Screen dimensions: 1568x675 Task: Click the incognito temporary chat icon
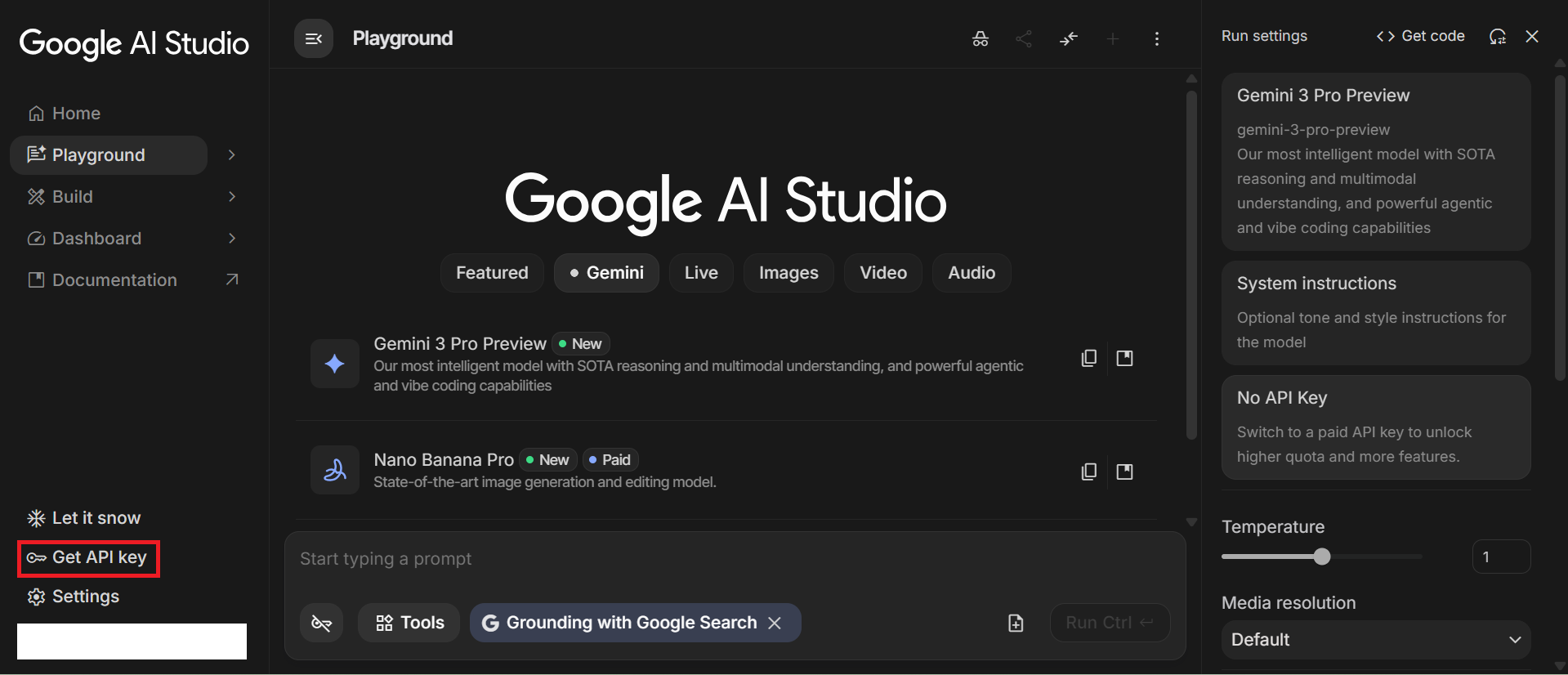pyautogui.click(x=980, y=38)
